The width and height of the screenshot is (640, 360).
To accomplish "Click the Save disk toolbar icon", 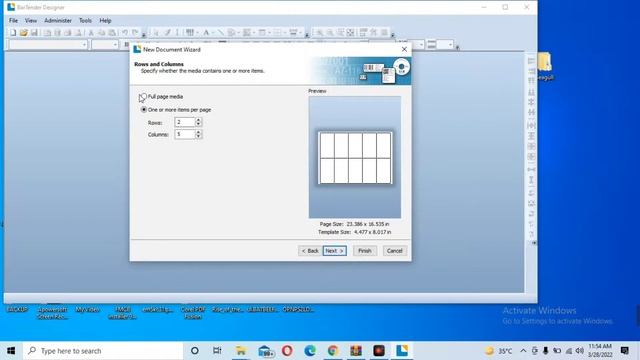I will [x=34, y=33].
